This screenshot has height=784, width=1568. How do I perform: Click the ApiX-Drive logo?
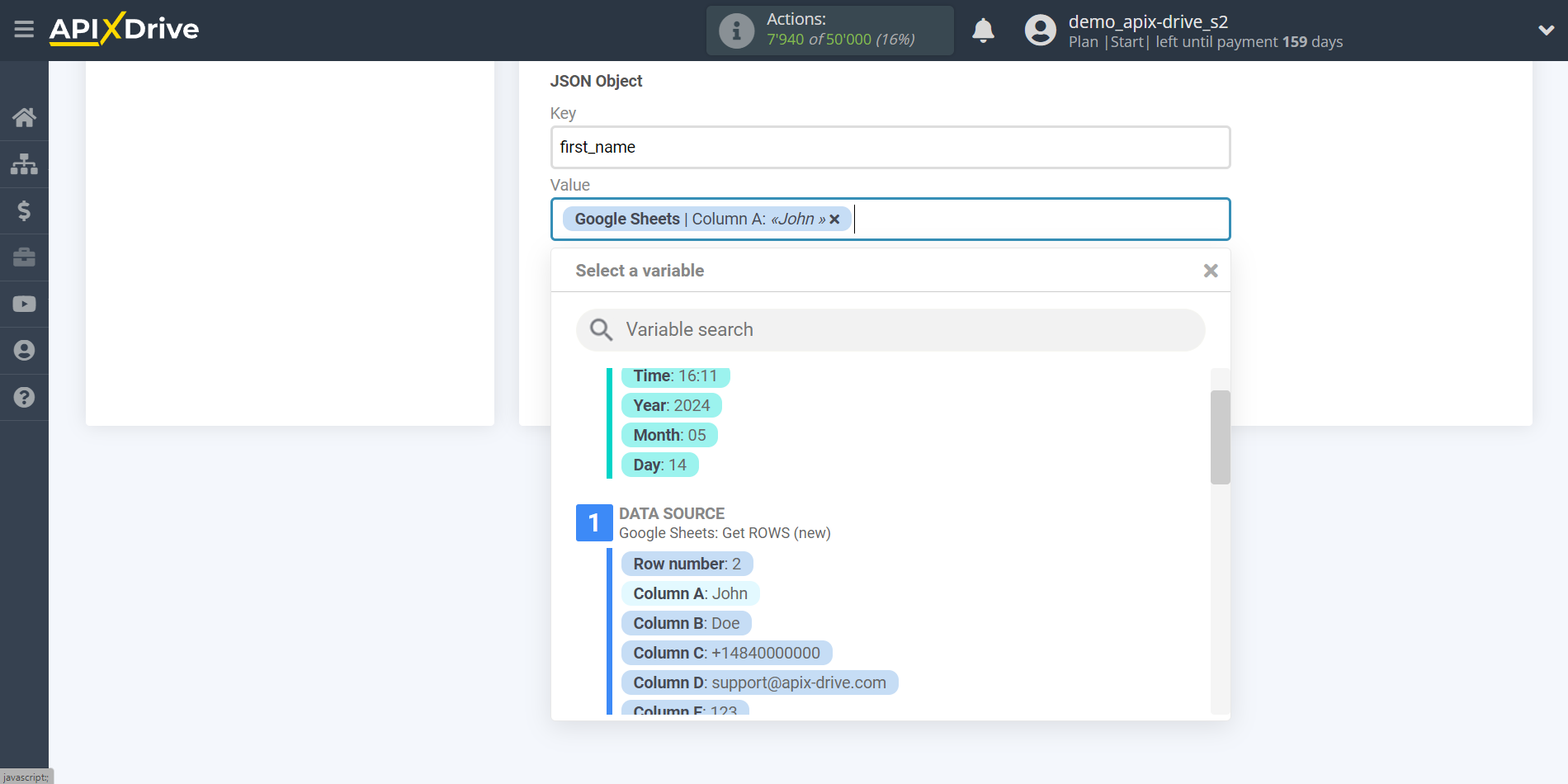pyautogui.click(x=125, y=29)
